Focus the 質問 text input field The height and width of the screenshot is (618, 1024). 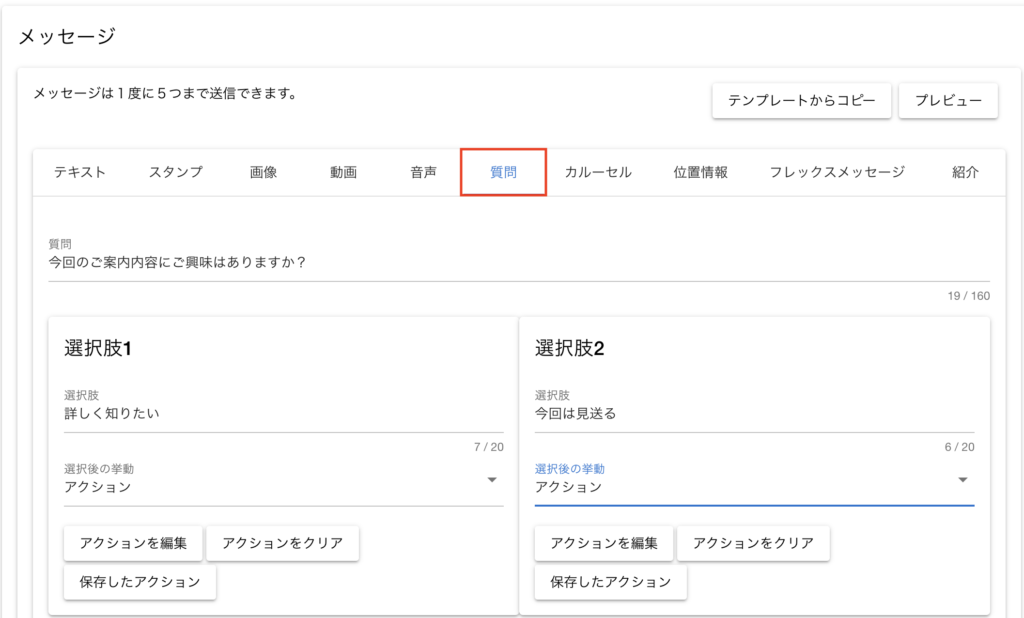(518, 264)
